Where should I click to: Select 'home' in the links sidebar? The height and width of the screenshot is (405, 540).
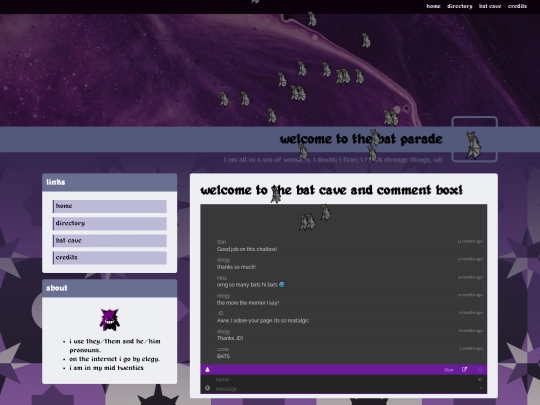point(110,206)
